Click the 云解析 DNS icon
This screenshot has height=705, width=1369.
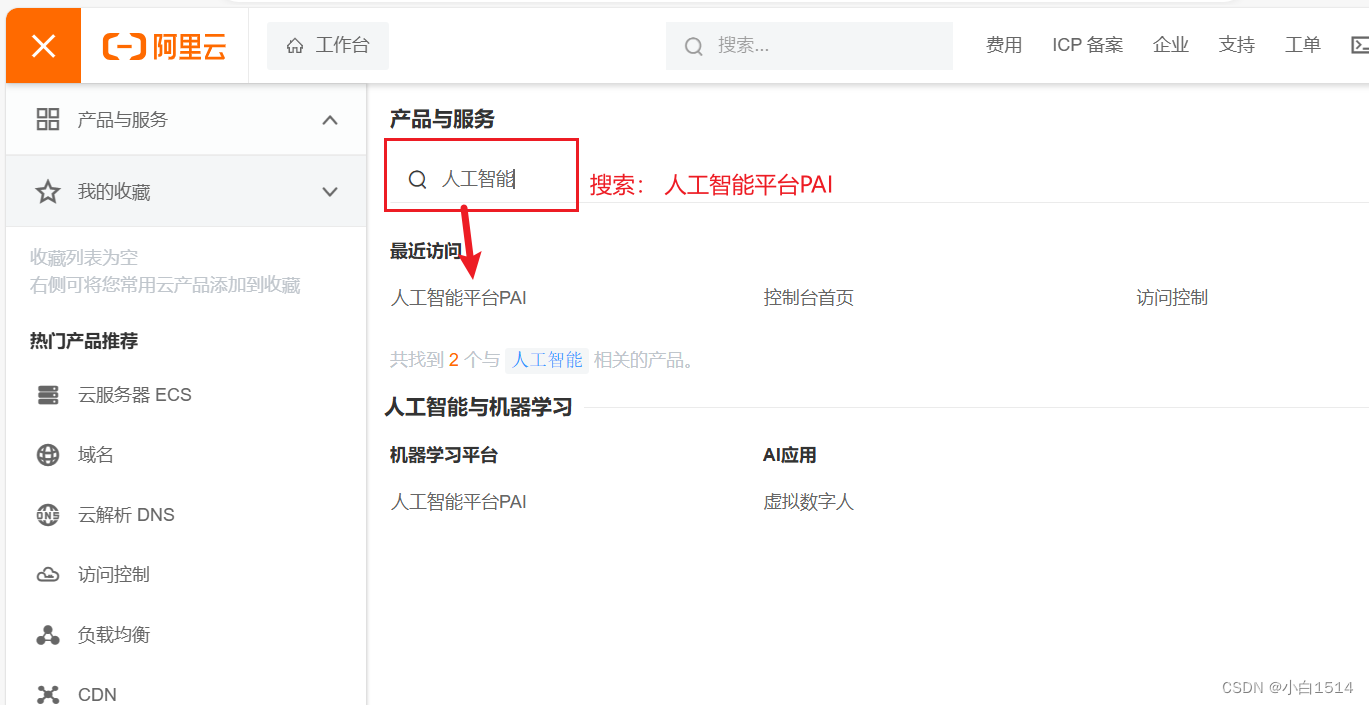coord(47,515)
